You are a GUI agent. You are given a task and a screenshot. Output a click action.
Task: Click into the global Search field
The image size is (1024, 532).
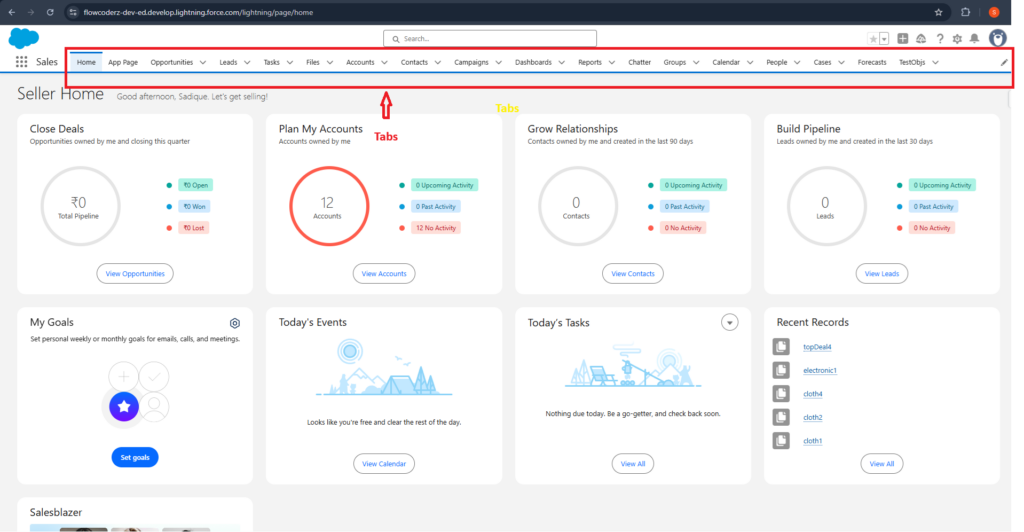tap(490, 39)
